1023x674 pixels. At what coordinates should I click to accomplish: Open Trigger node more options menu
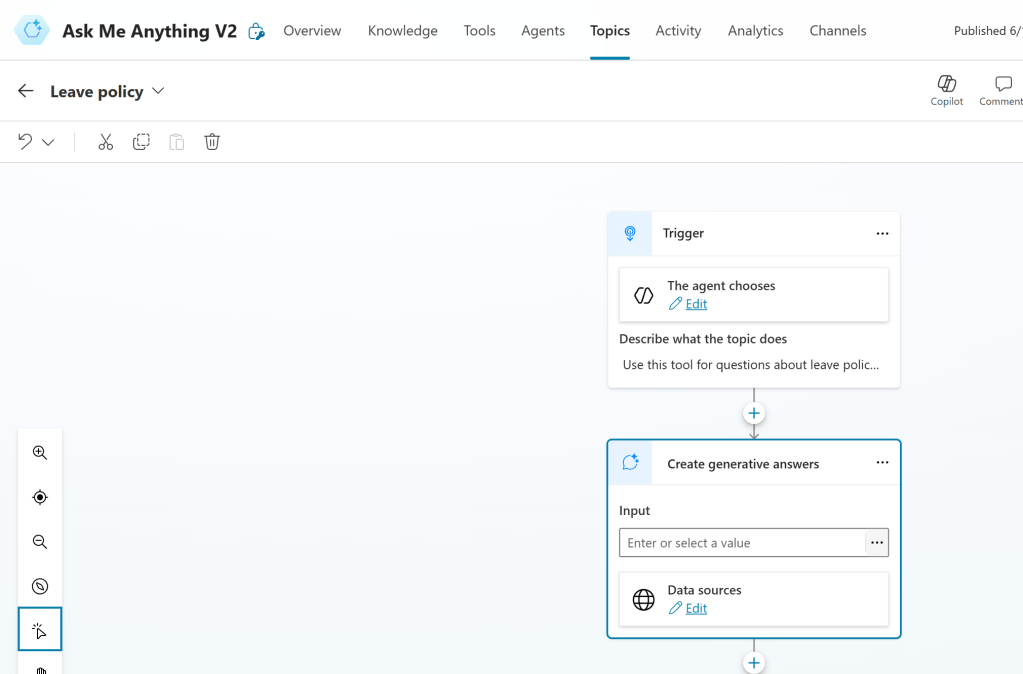click(882, 233)
